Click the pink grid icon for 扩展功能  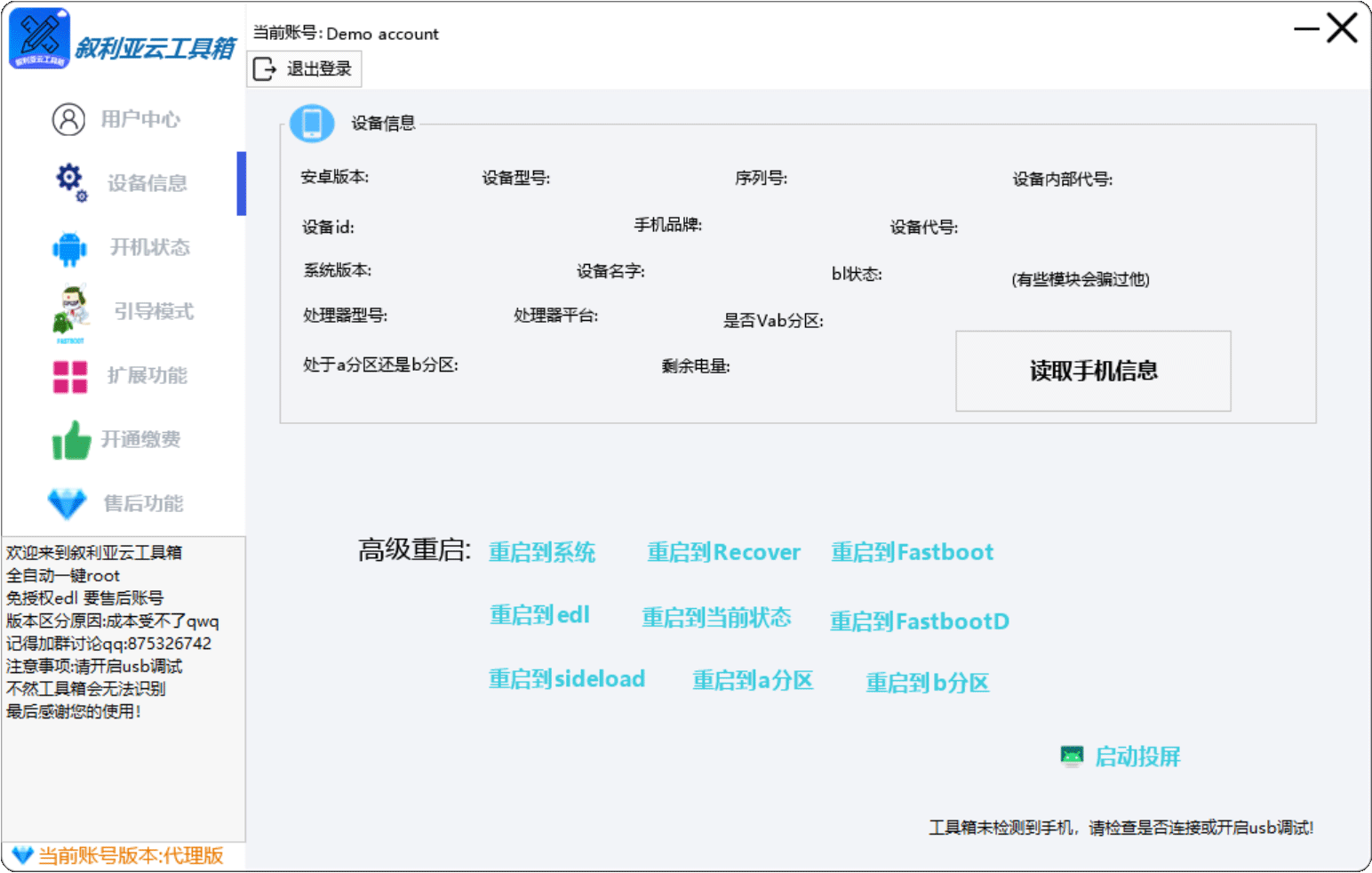tap(70, 376)
